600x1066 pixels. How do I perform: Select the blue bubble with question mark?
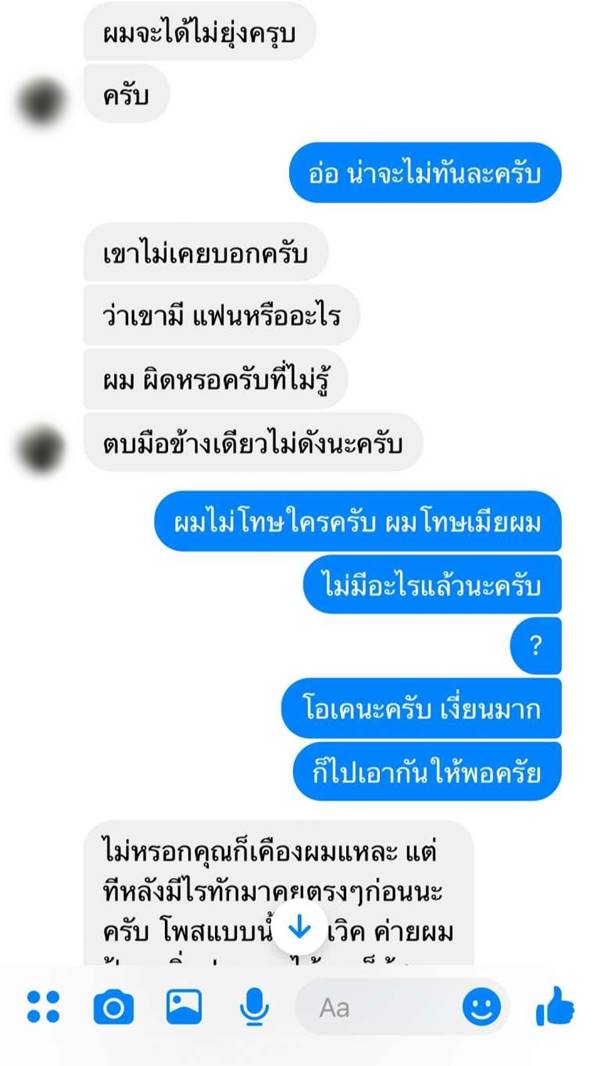click(x=535, y=645)
